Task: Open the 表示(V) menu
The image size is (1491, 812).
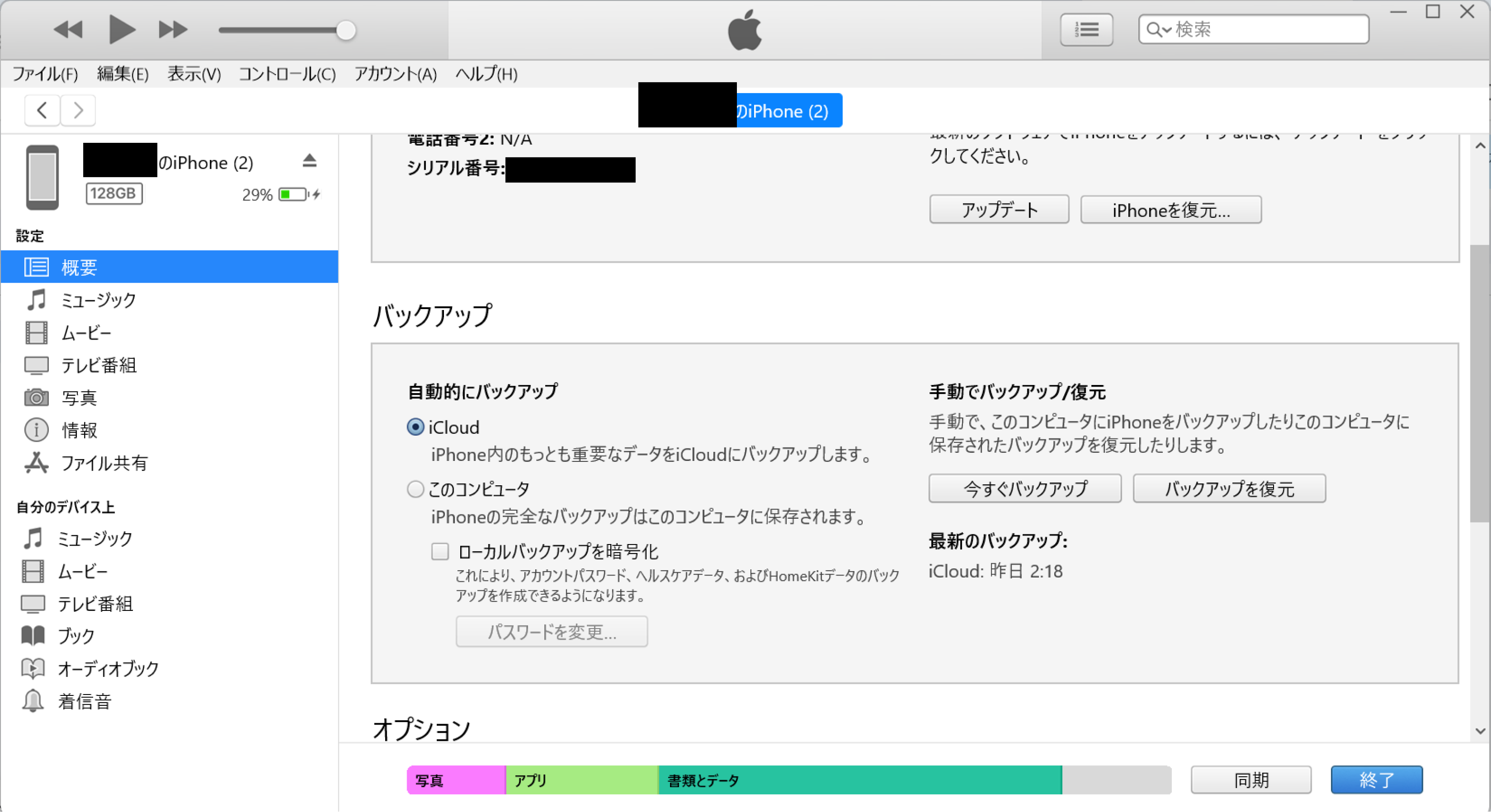Action: click(194, 74)
